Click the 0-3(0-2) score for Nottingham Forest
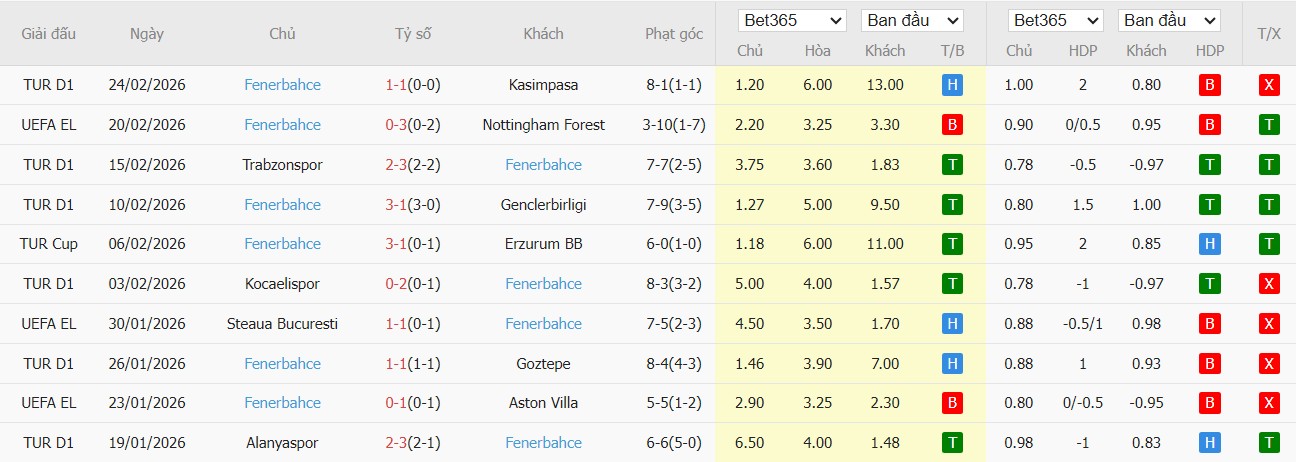The width and height of the screenshot is (1296, 462). click(x=413, y=125)
